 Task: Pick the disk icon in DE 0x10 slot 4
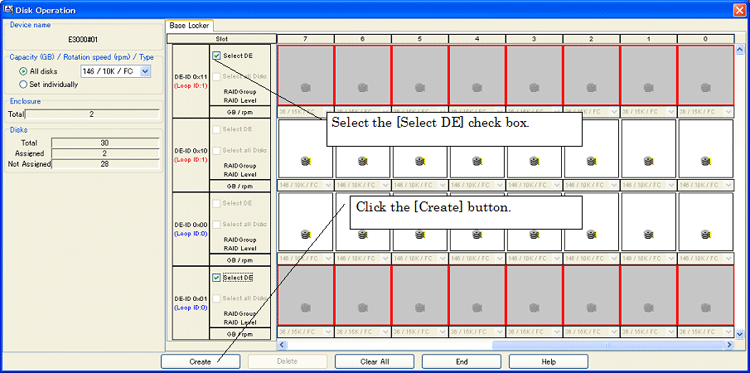(477, 161)
